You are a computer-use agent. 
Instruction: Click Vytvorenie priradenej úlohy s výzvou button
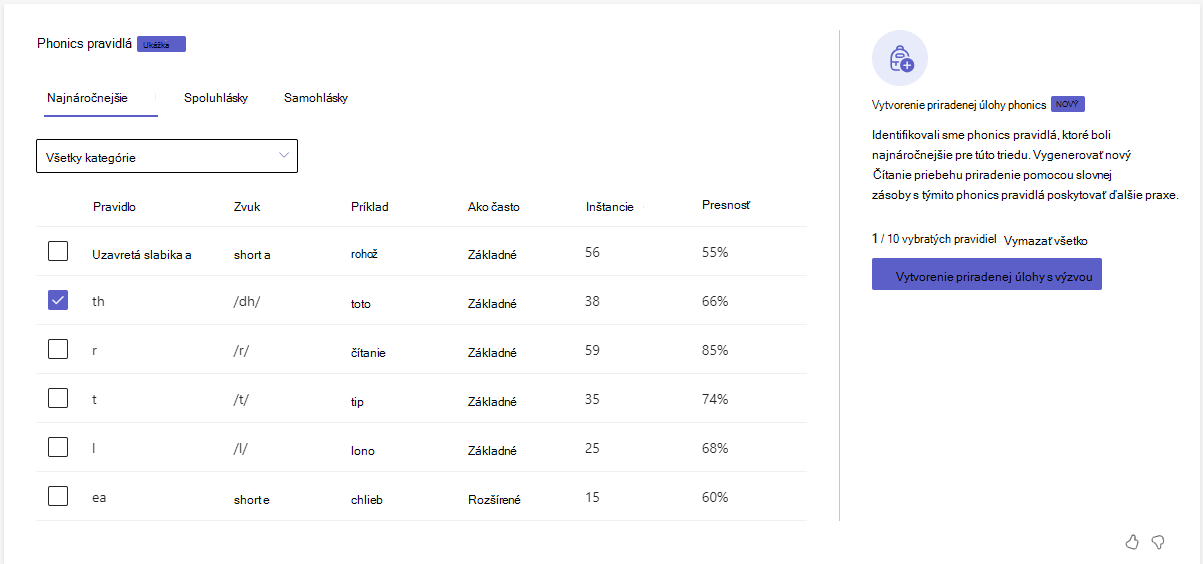click(987, 275)
